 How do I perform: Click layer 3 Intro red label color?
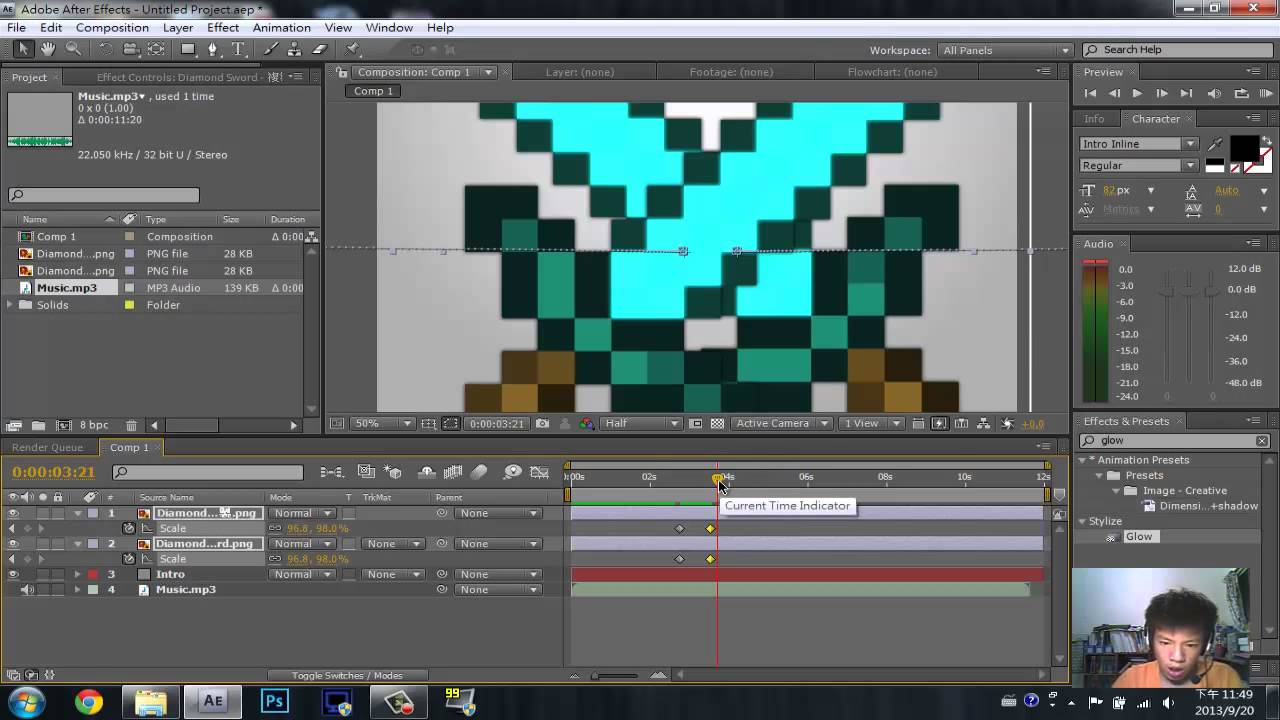[93, 575]
